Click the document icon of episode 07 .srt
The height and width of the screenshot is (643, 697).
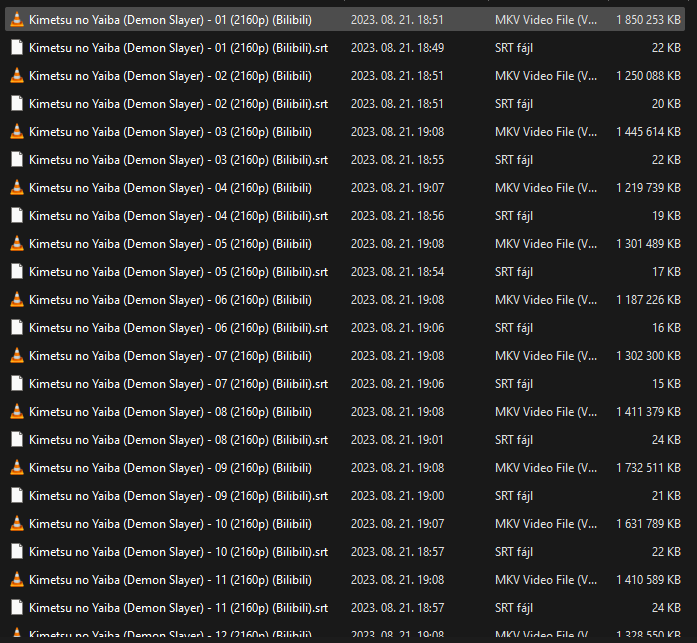coord(17,383)
